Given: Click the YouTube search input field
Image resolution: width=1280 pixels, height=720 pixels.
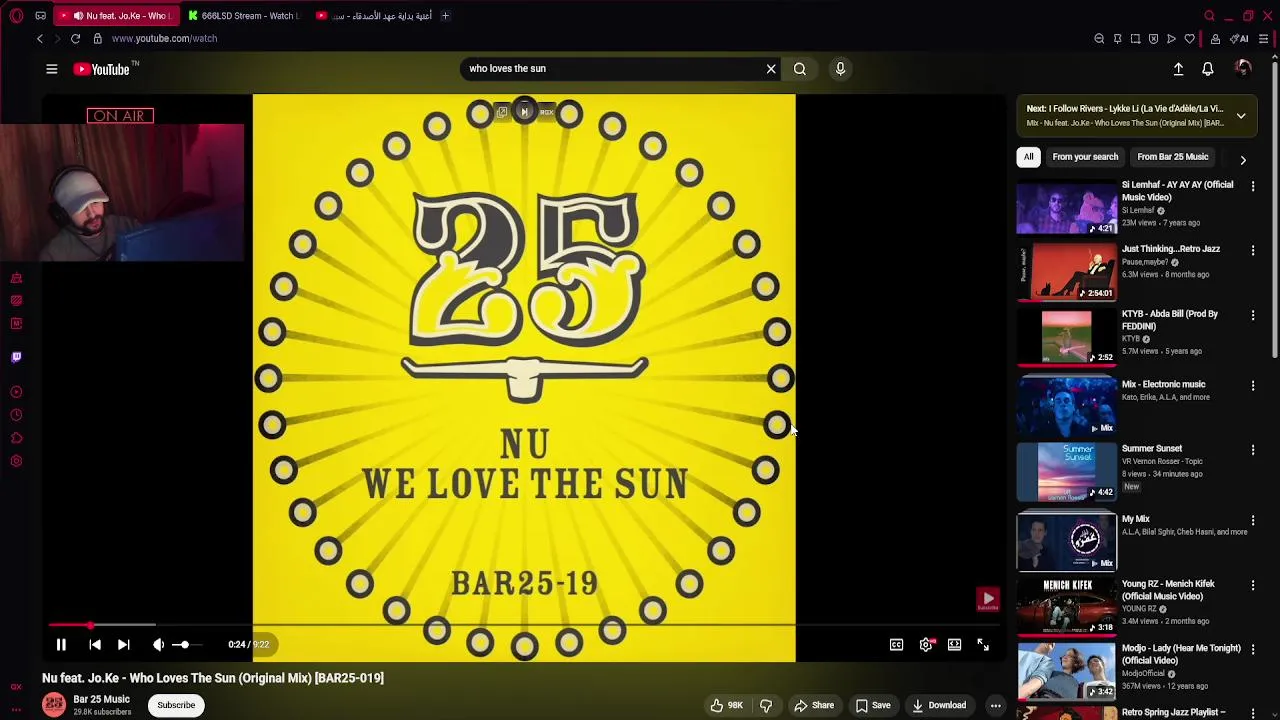Looking at the screenshot, I should coord(610,69).
